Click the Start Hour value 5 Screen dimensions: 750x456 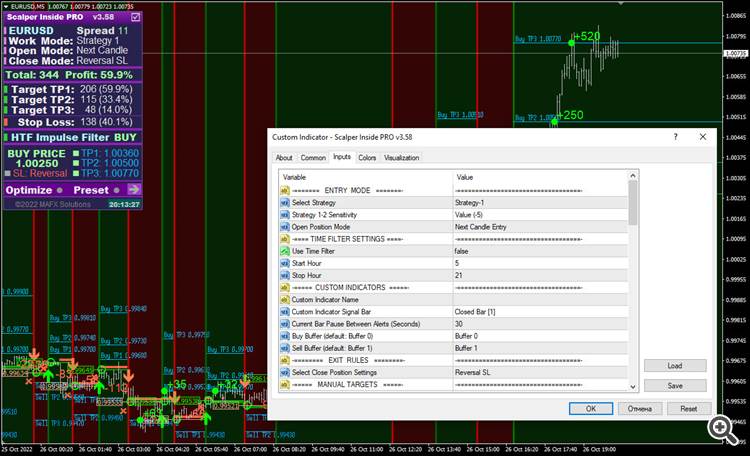(x=540, y=263)
